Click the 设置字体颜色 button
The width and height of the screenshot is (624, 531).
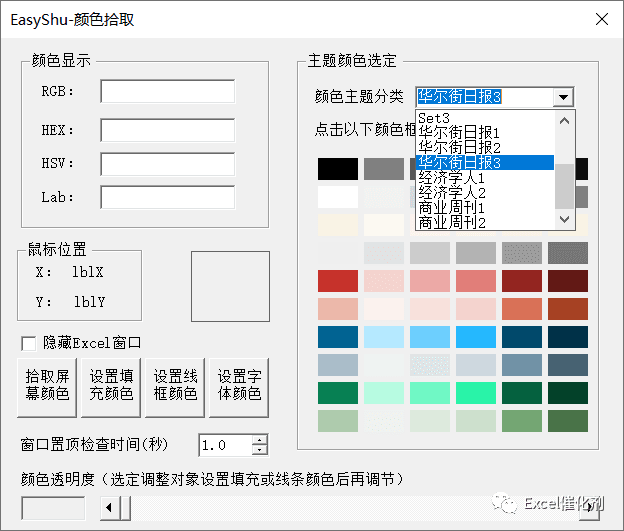tap(239, 387)
